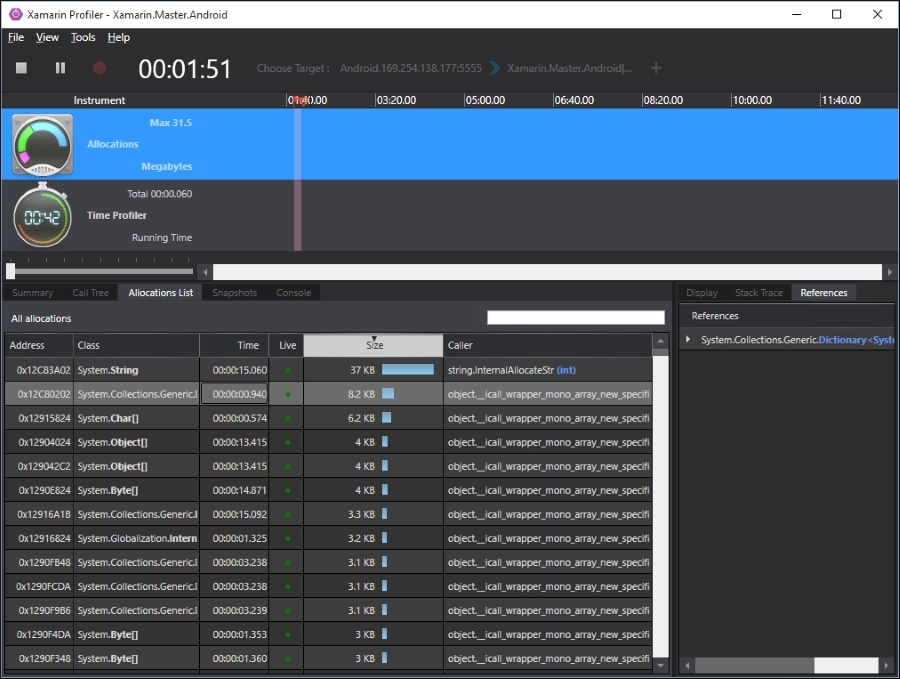900x679 pixels.
Task: Click the red record button
Action: coord(99,68)
